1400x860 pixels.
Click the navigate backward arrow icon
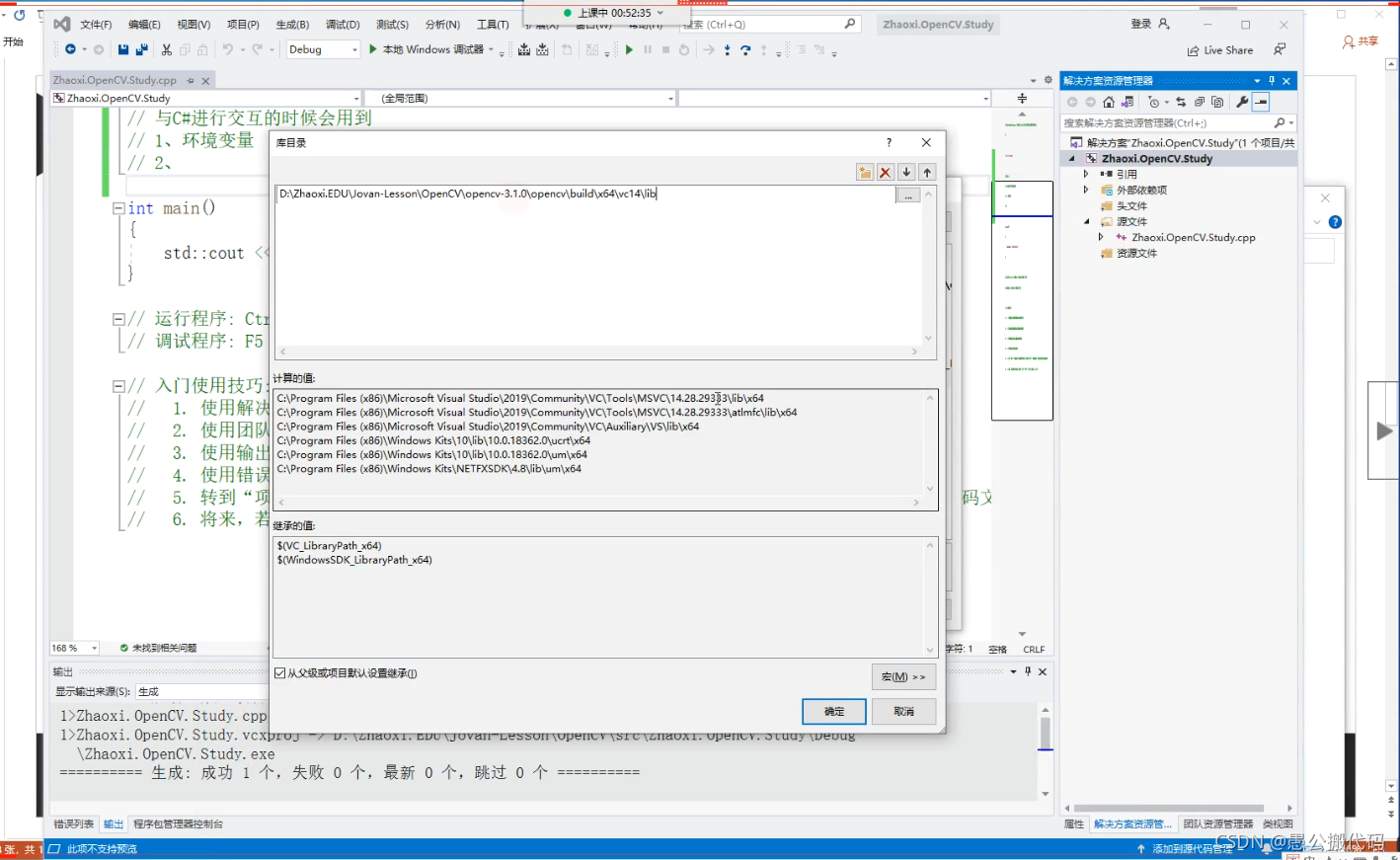[70, 49]
